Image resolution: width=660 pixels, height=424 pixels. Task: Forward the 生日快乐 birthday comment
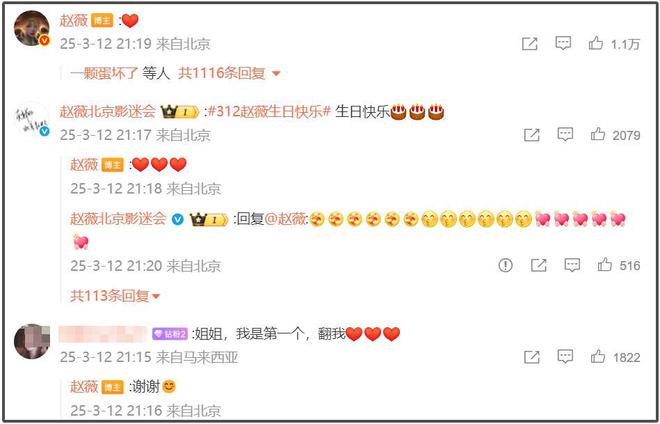(x=532, y=135)
